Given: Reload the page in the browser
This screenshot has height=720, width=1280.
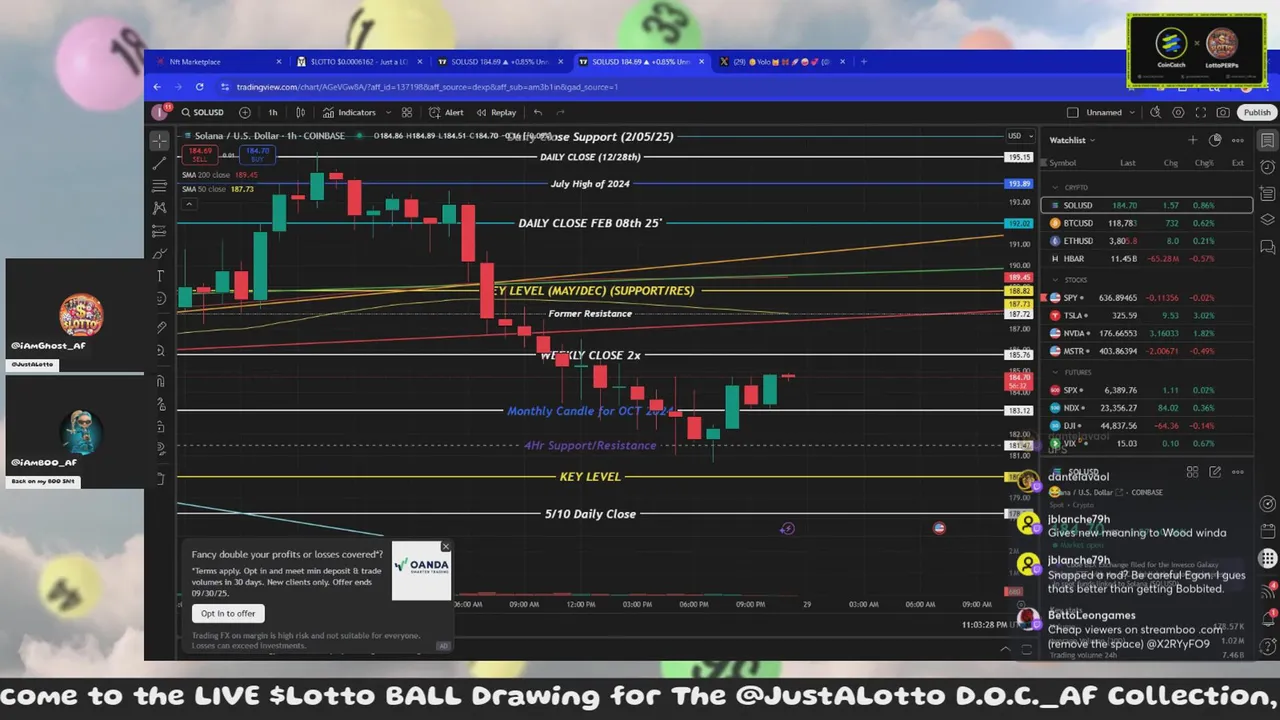Looking at the screenshot, I should [200, 87].
